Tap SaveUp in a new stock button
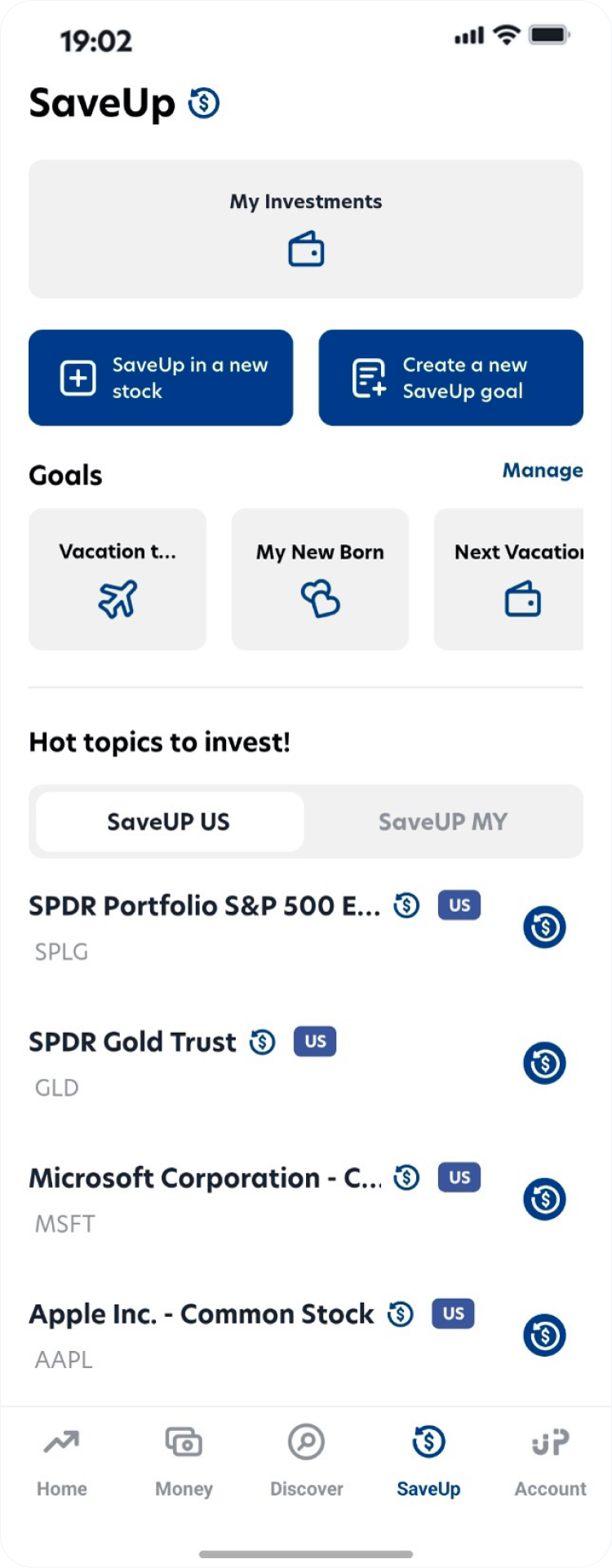Viewport: 612px width, 1568px height. 161,378
